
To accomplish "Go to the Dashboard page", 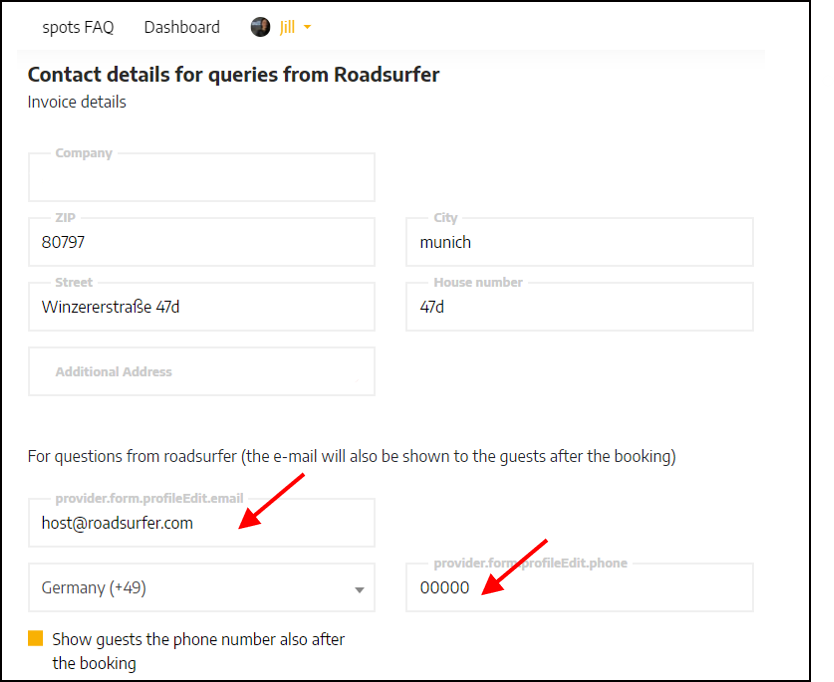I will [x=182, y=27].
